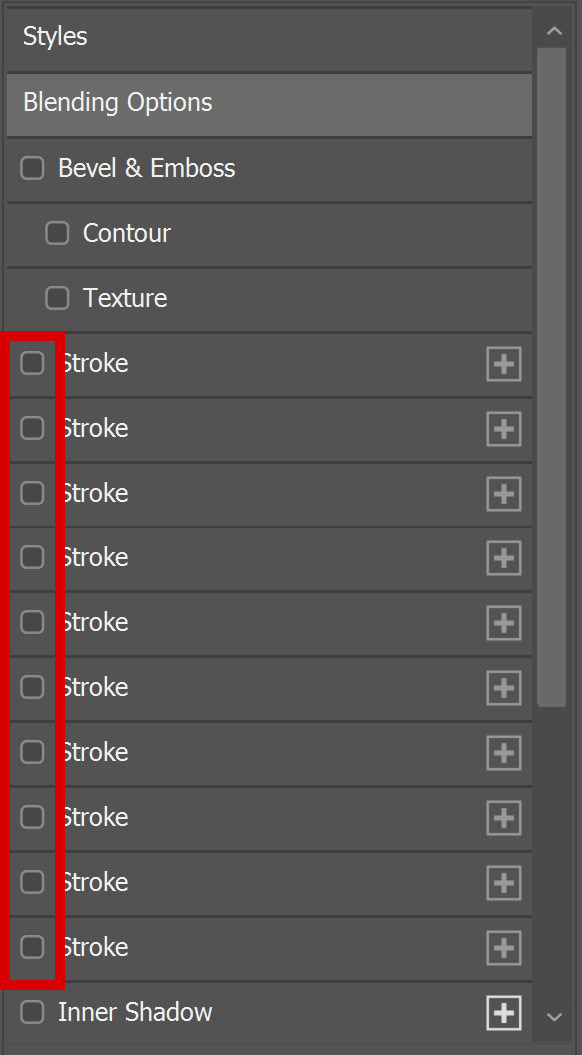
Task: Click the plus icon beside the bottom Stroke
Action: (503, 948)
